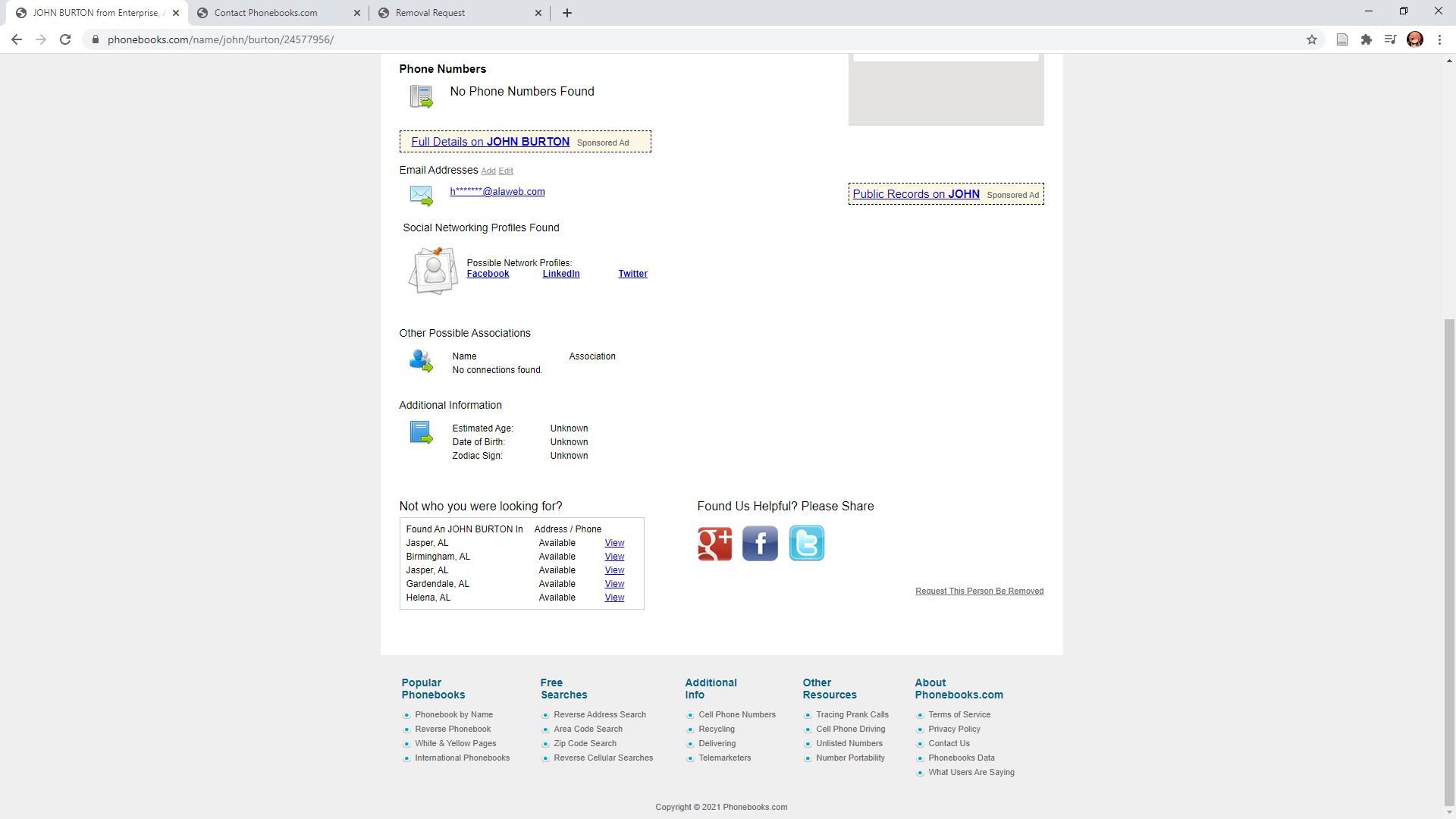Open Reverse Cellular Searches footer link
This screenshot has width=1456, height=819.
603,758
